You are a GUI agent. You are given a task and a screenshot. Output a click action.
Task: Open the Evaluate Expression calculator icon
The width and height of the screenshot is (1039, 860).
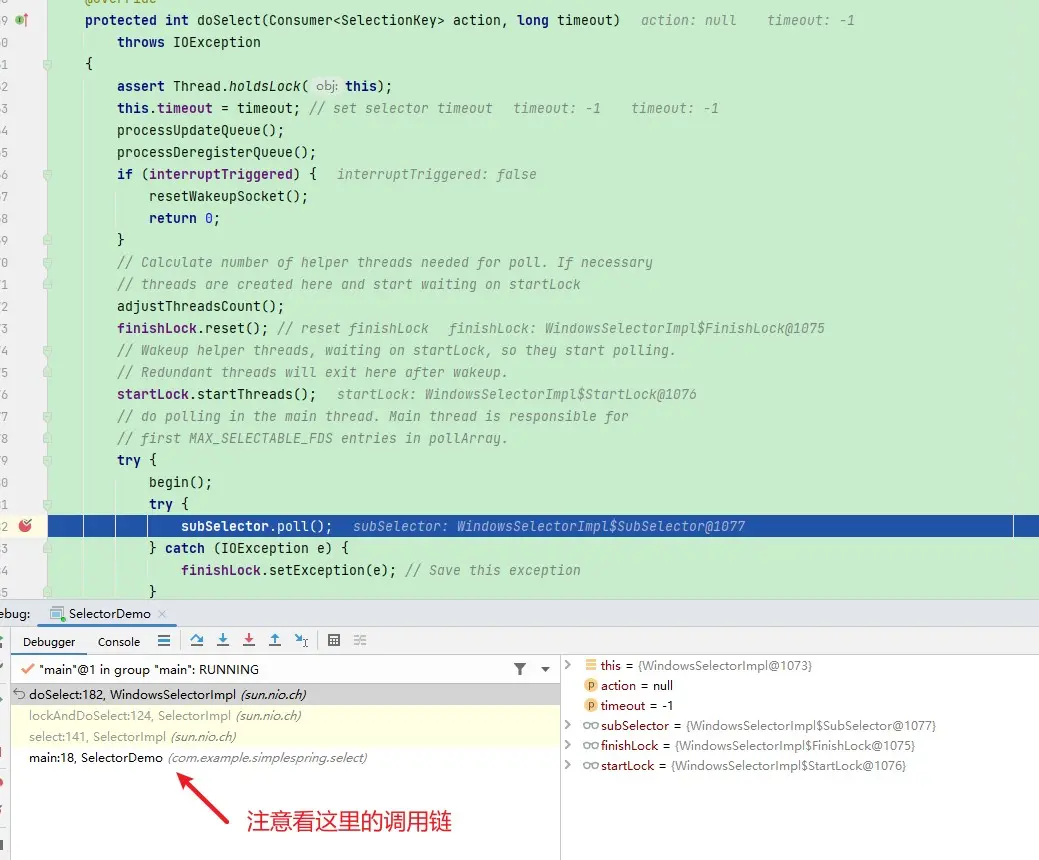click(334, 640)
